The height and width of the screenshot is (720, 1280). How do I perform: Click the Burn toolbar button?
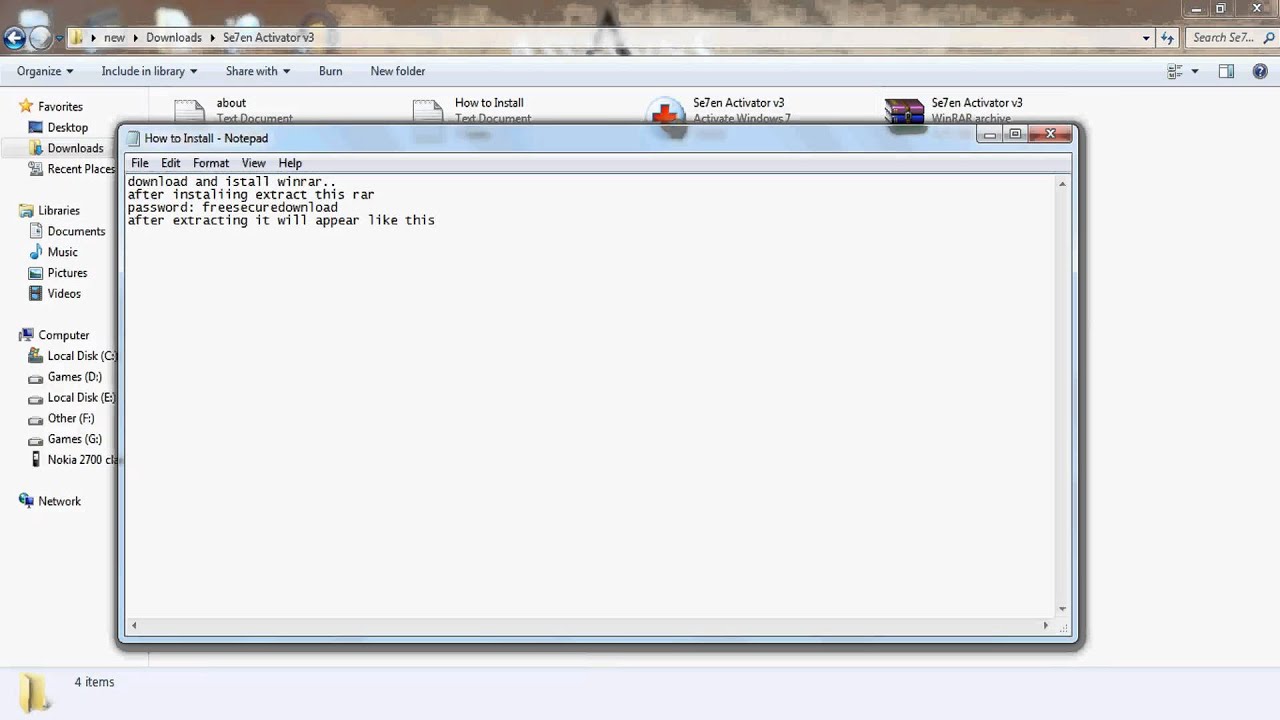(330, 71)
